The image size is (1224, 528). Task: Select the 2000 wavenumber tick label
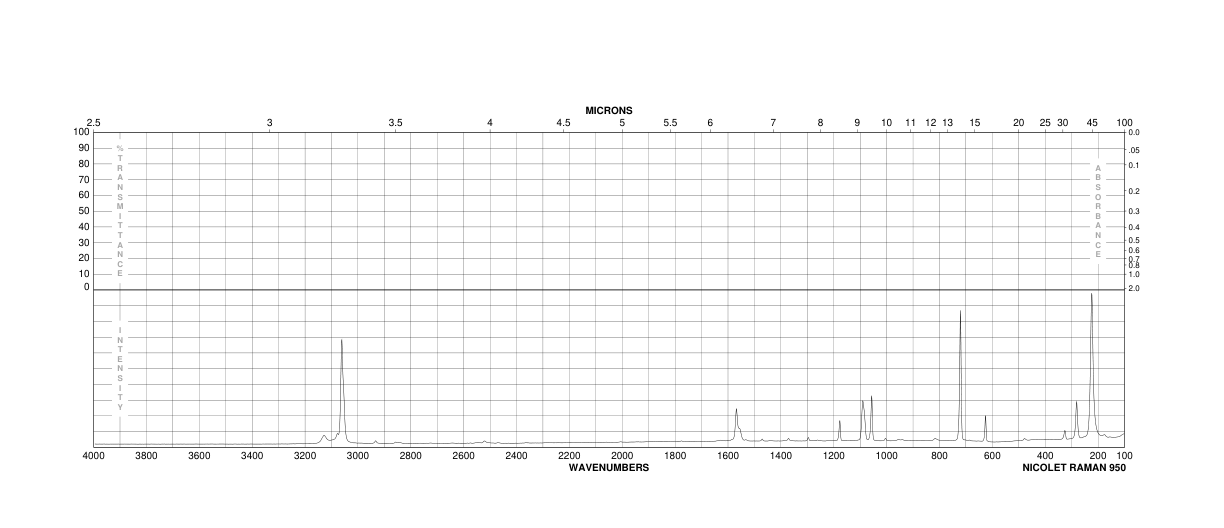[622, 456]
